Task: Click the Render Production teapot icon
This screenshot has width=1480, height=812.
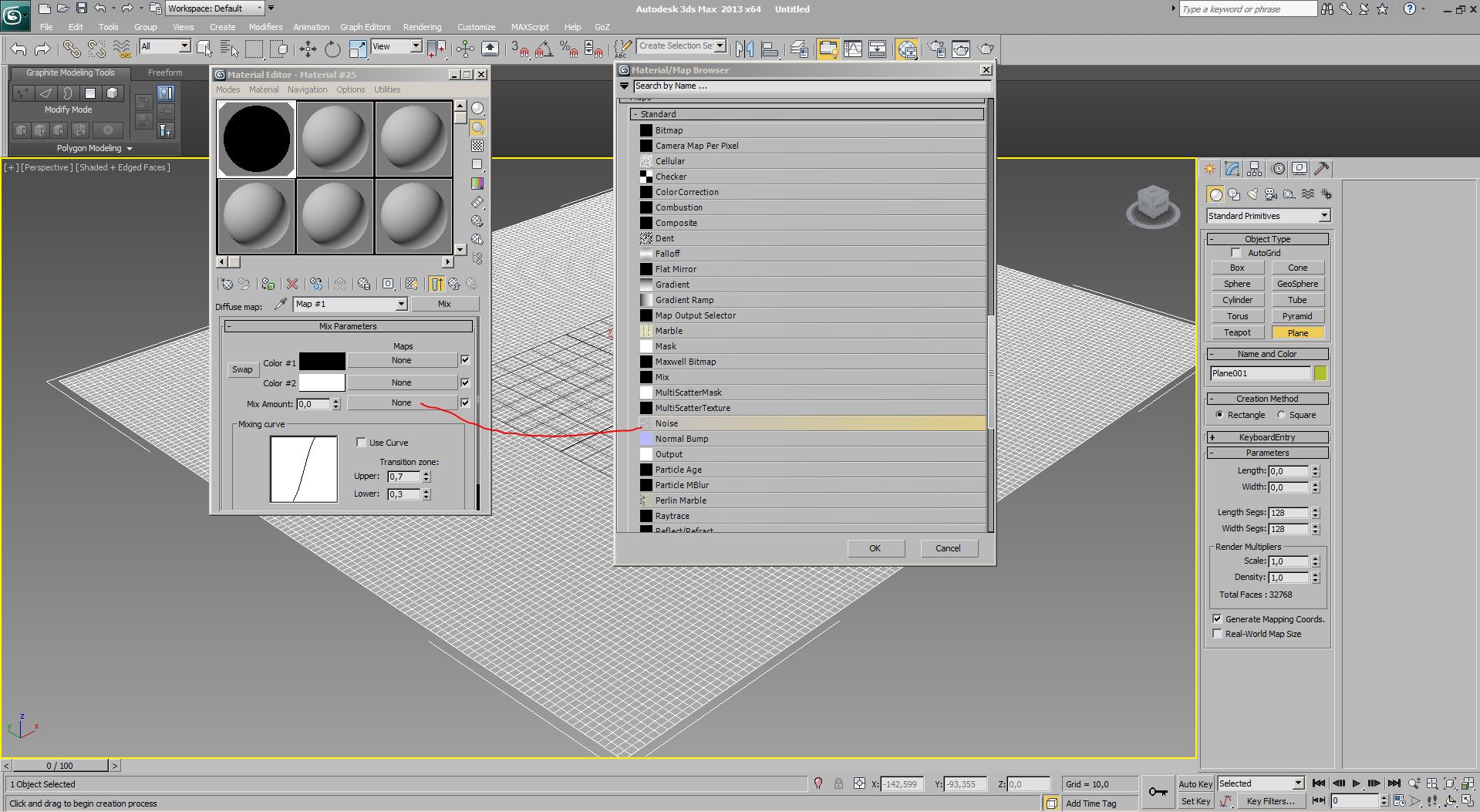Action: (x=986, y=49)
